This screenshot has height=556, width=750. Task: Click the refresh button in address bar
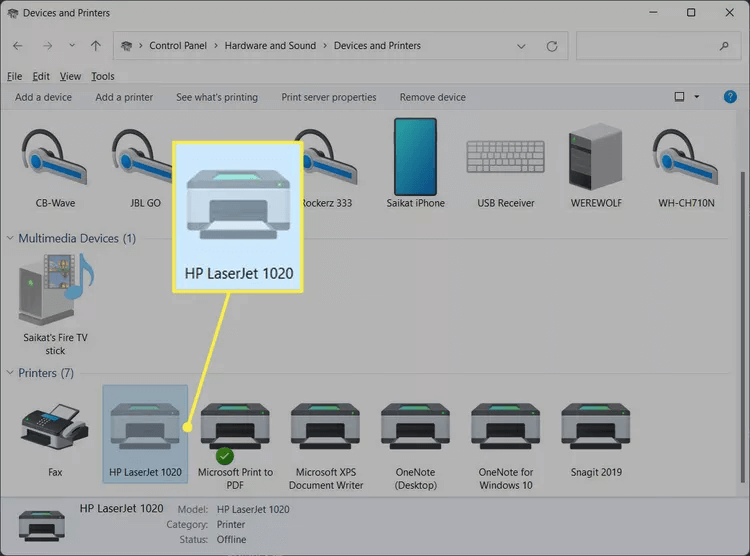pyautogui.click(x=552, y=46)
